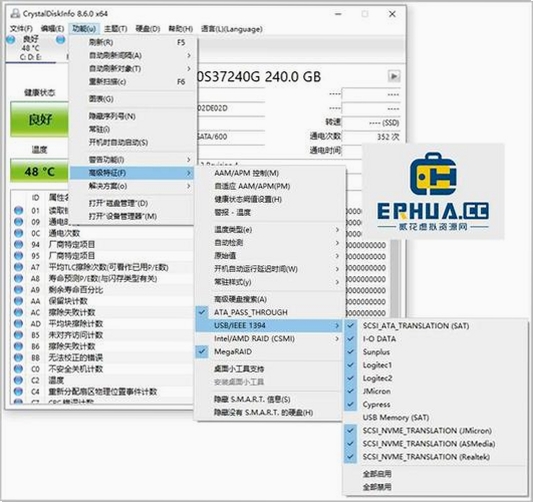
Task: Select the blue status orb for drive C: D: E:
Action: pos(11,40)
